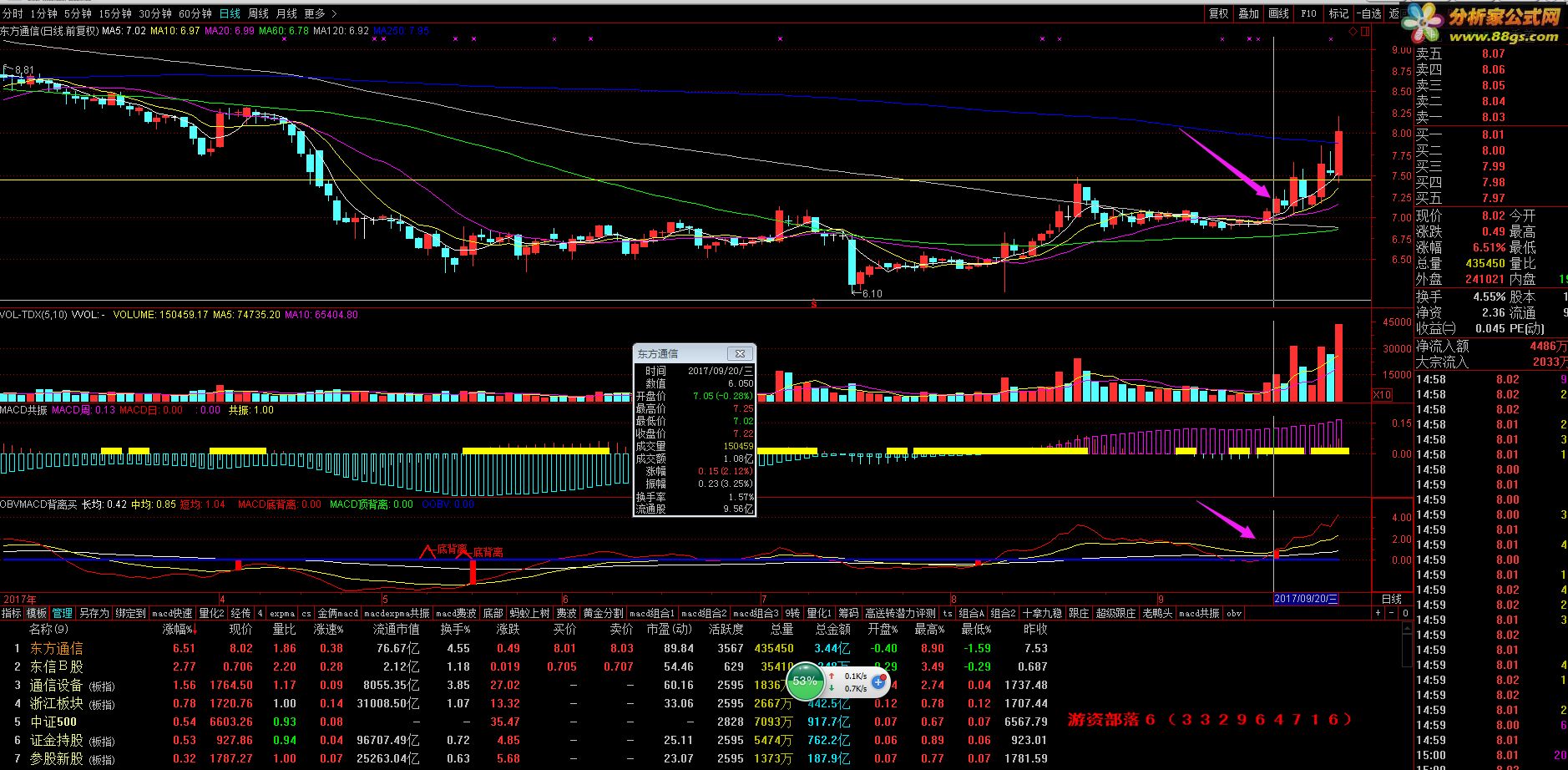Click the minus button on the indicator bar
Viewport: 1568px width, 770px height.
[1392, 613]
